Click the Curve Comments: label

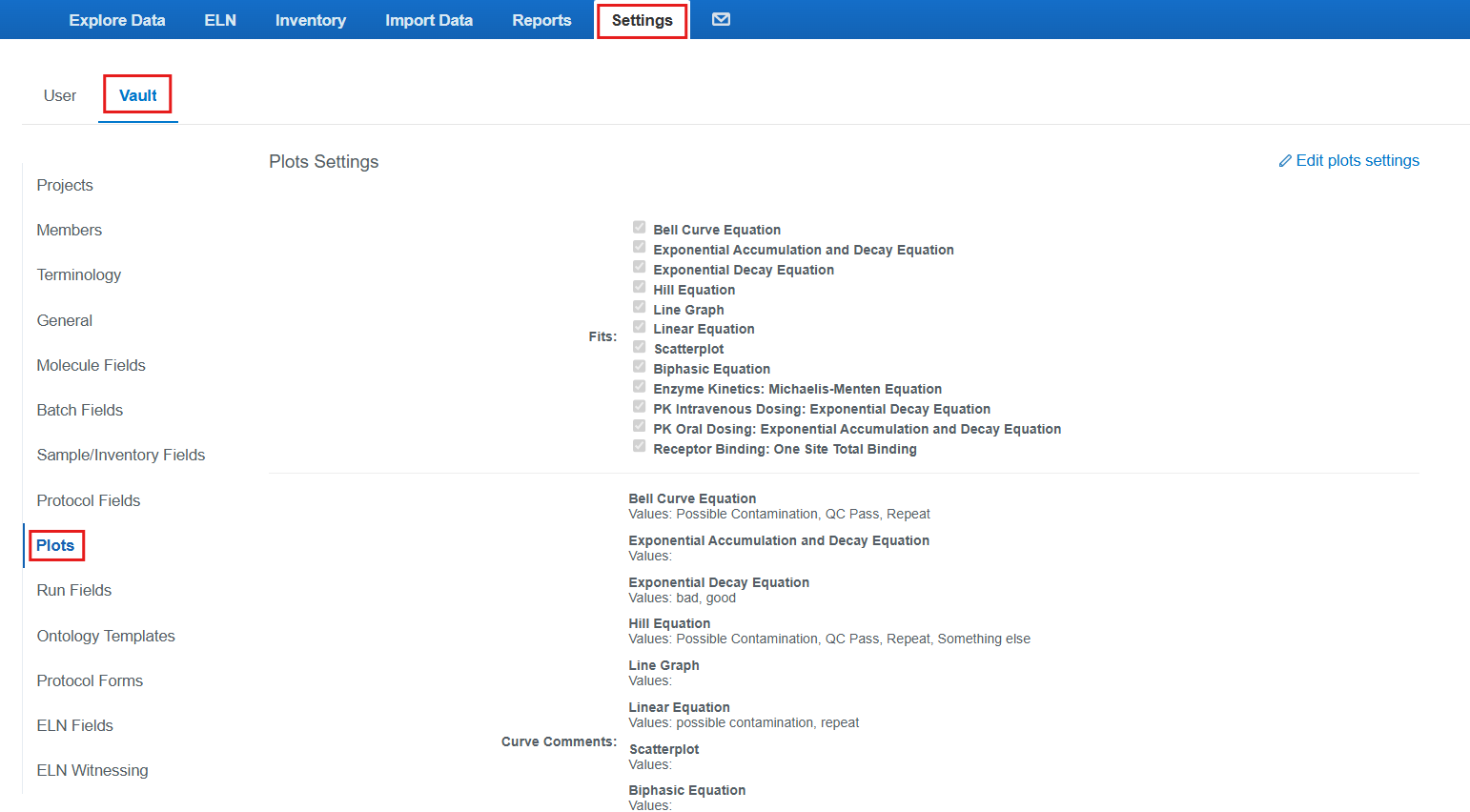click(x=560, y=741)
